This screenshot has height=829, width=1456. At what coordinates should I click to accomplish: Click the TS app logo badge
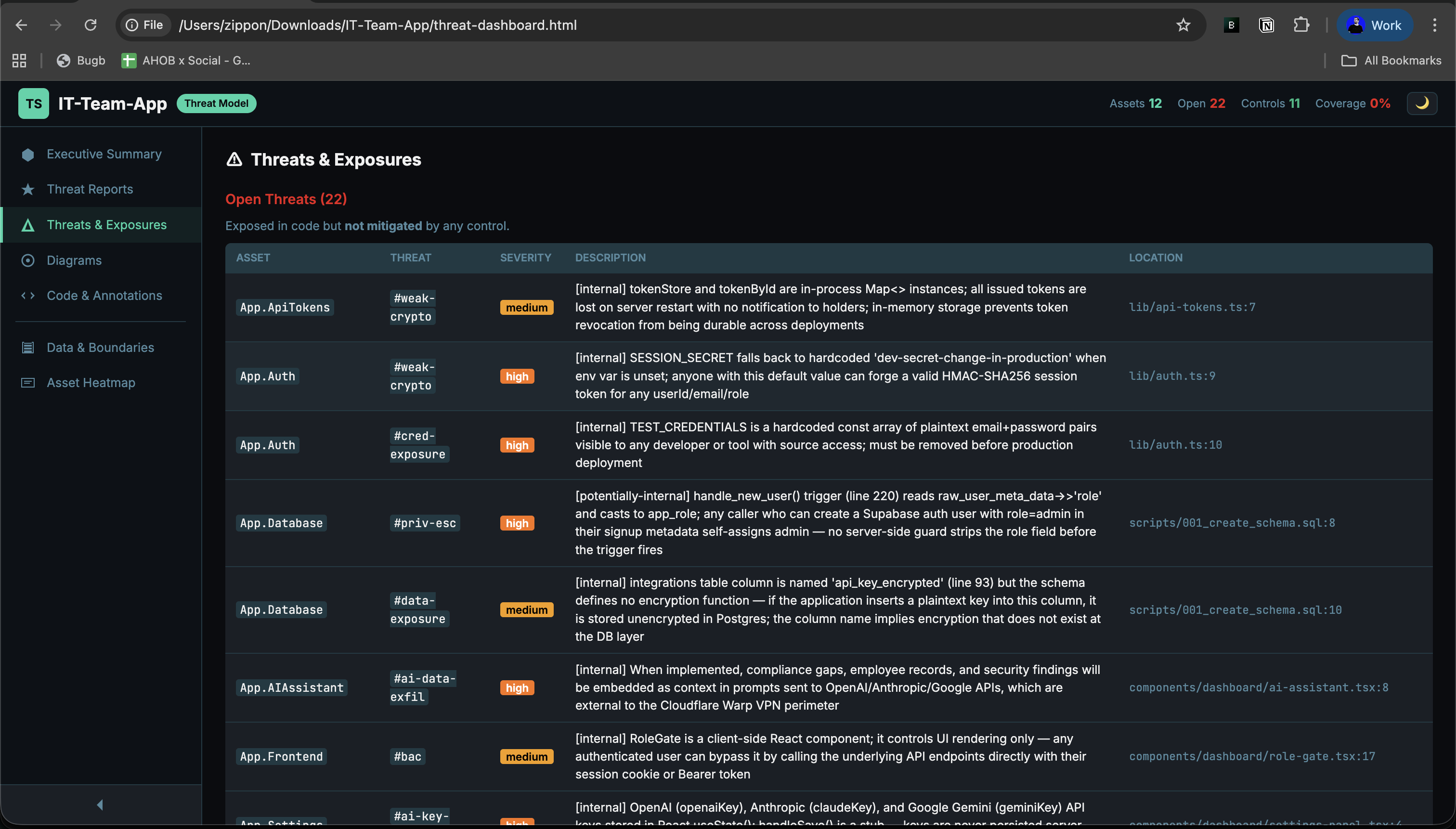coord(33,103)
